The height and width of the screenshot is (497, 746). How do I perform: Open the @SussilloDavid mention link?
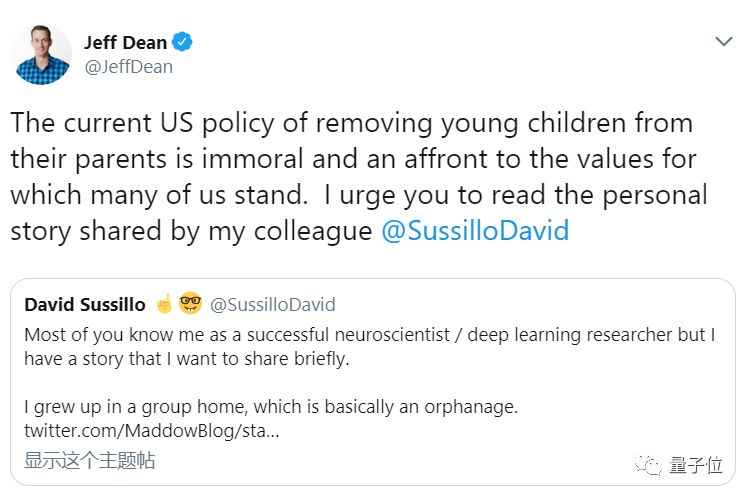click(x=475, y=231)
